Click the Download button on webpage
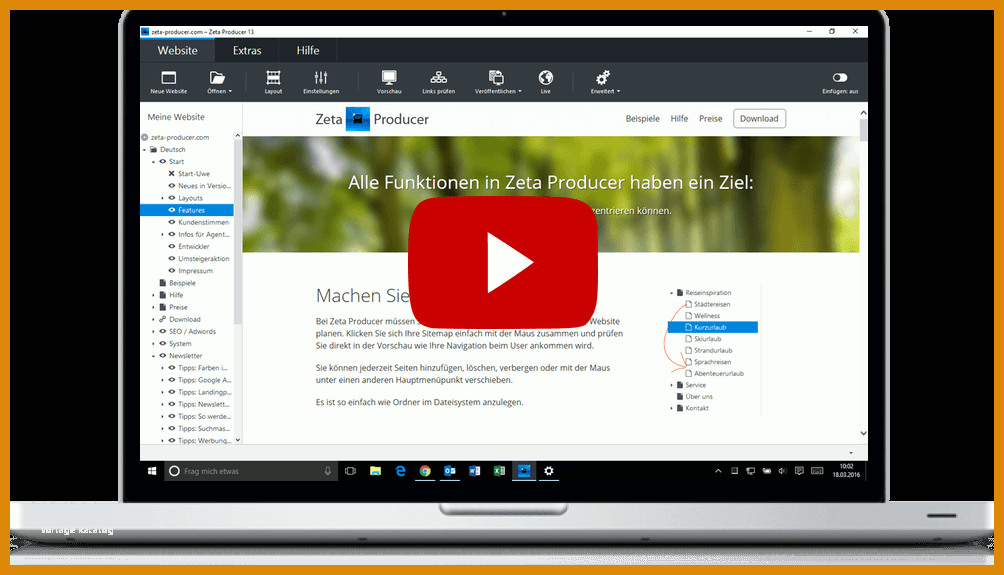The height and width of the screenshot is (575, 1004). click(x=759, y=118)
